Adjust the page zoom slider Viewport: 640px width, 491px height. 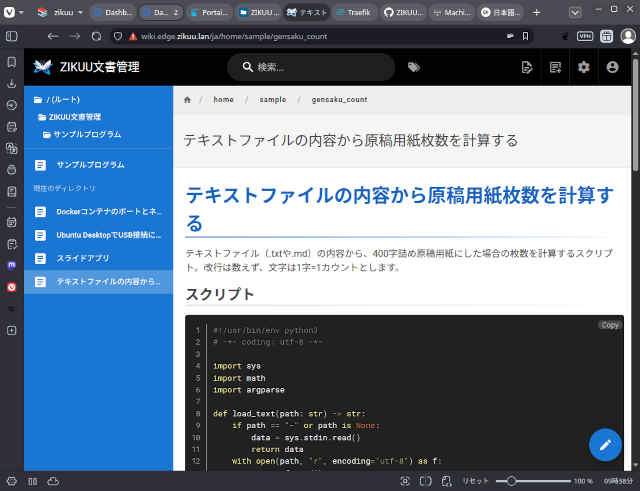point(512,481)
